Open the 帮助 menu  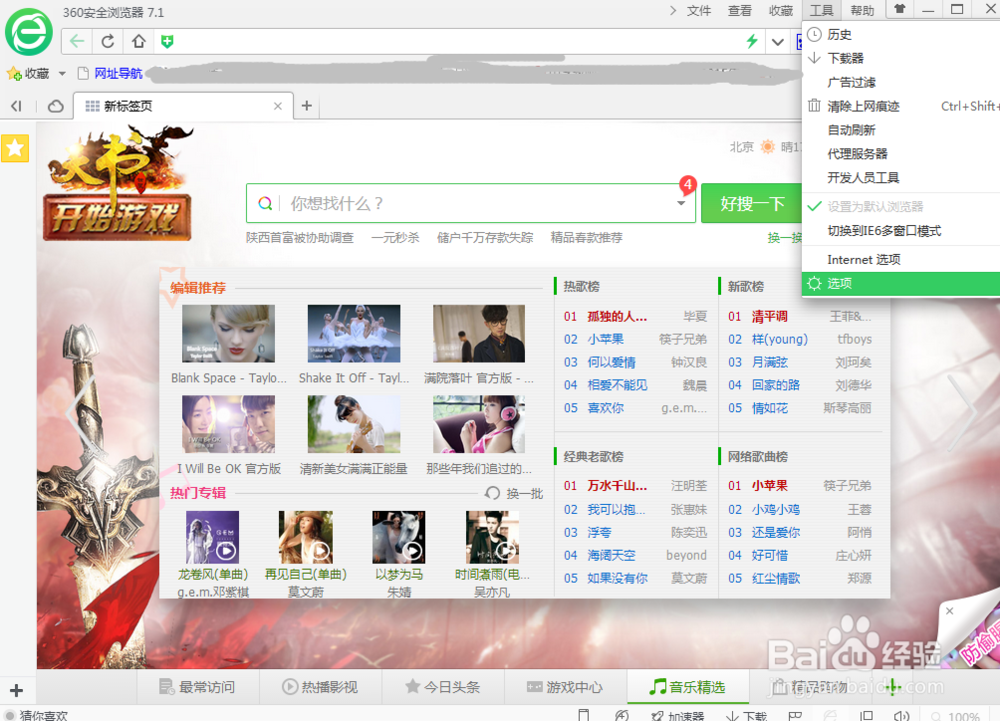862,11
